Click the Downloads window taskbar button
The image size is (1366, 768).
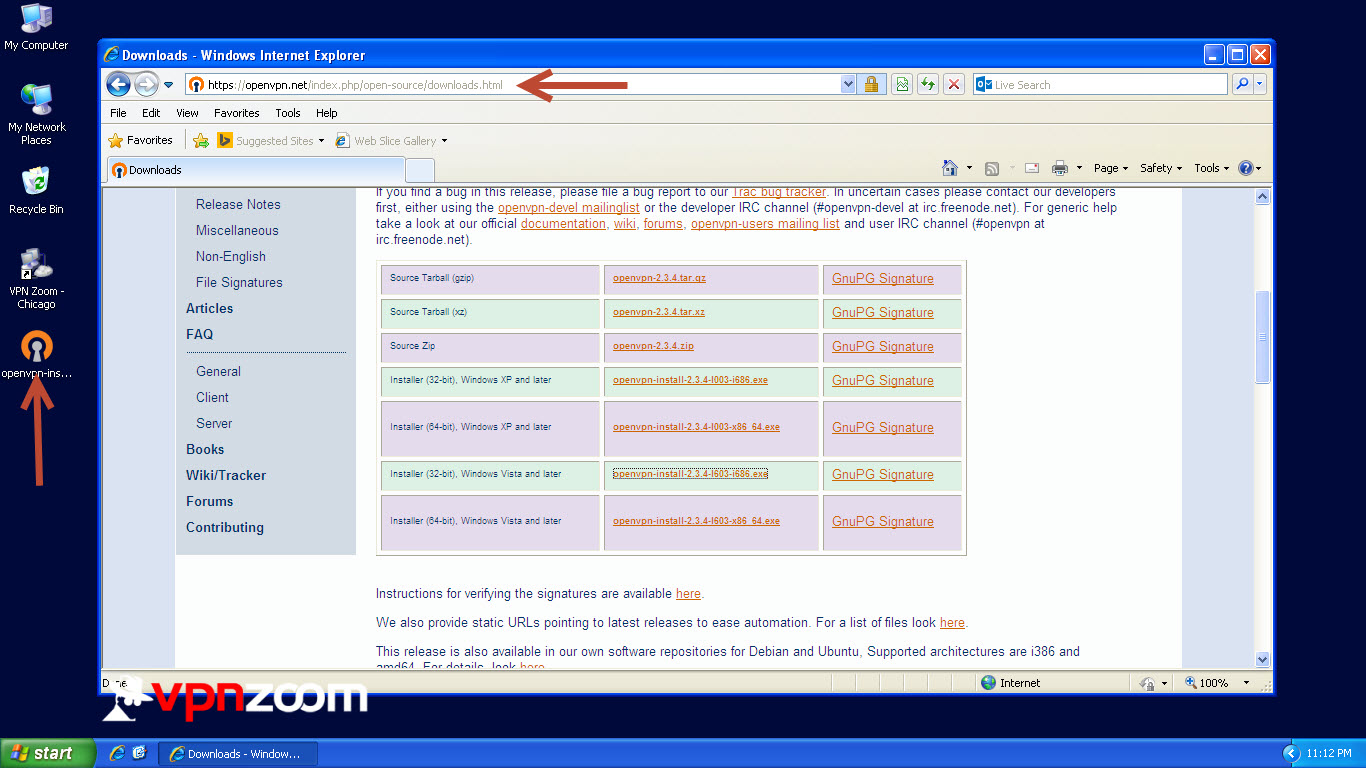239,754
